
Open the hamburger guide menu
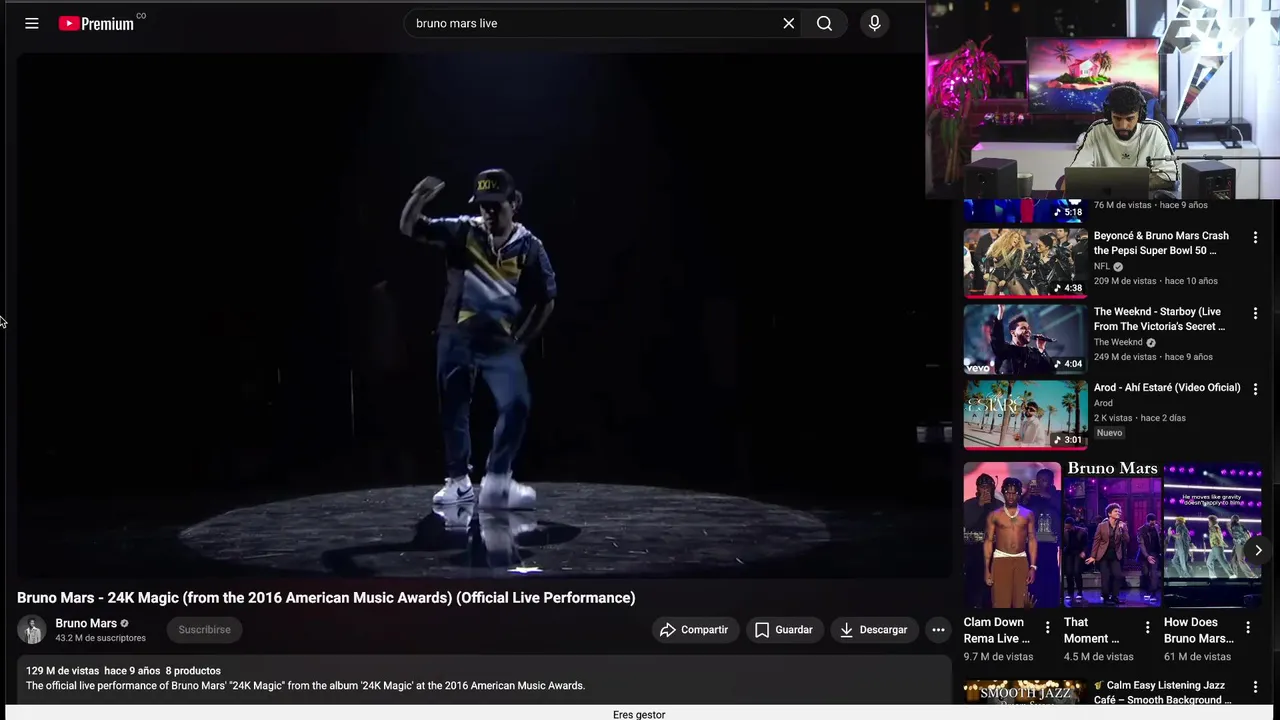pyautogui.click(x=32, y=23)
